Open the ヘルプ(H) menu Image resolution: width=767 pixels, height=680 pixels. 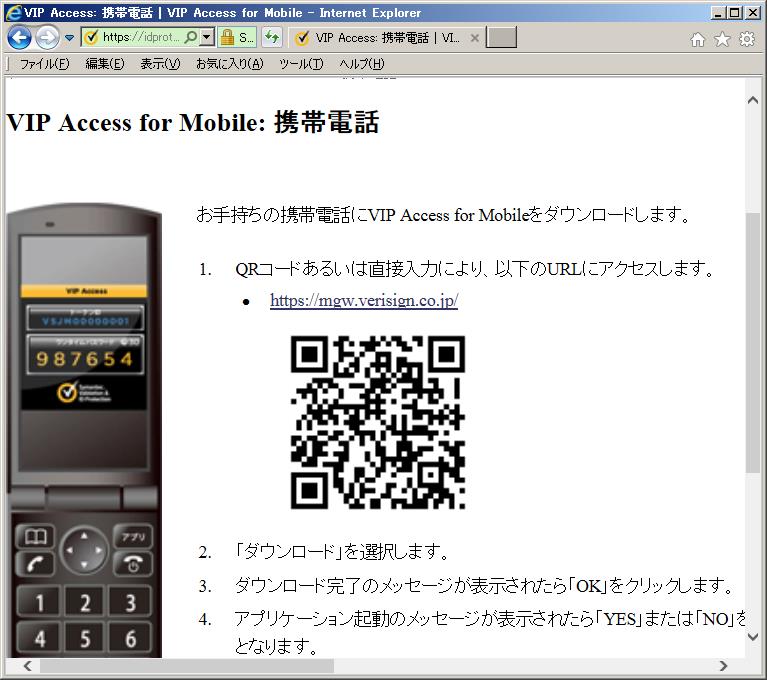(361, 64)
